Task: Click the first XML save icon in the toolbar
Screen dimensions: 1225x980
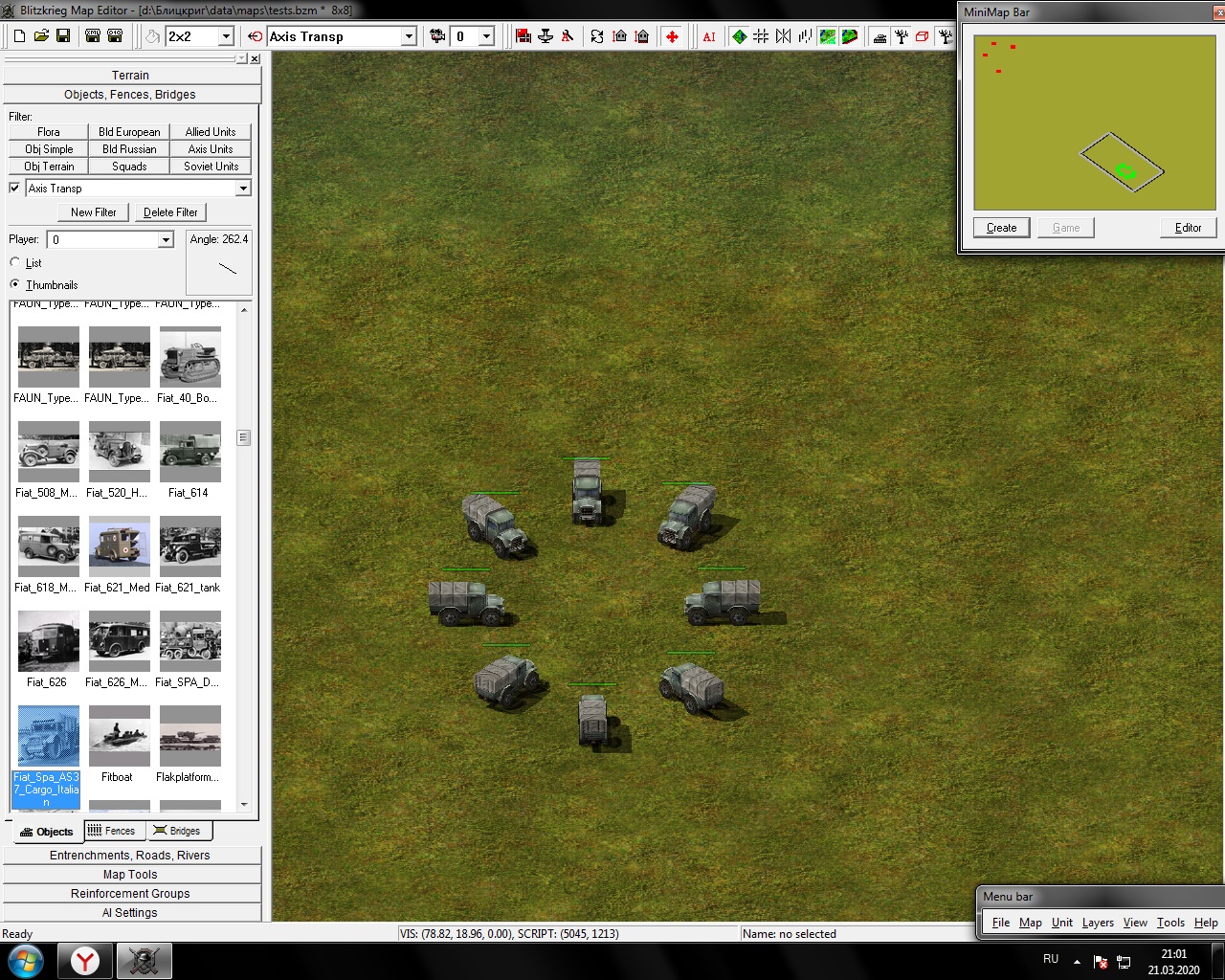Action: [93, 36]
